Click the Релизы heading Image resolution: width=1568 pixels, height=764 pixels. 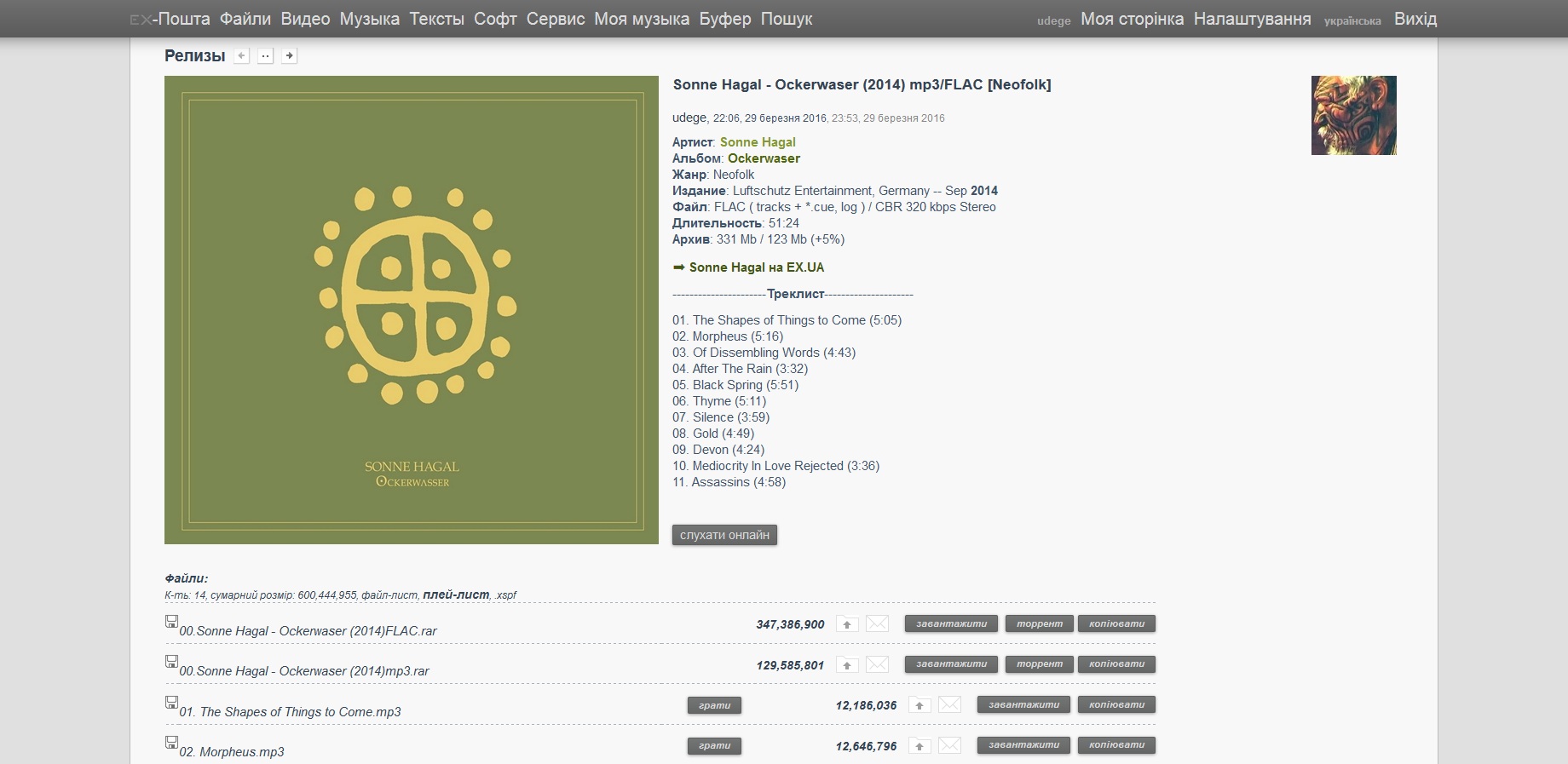[195, 56]
